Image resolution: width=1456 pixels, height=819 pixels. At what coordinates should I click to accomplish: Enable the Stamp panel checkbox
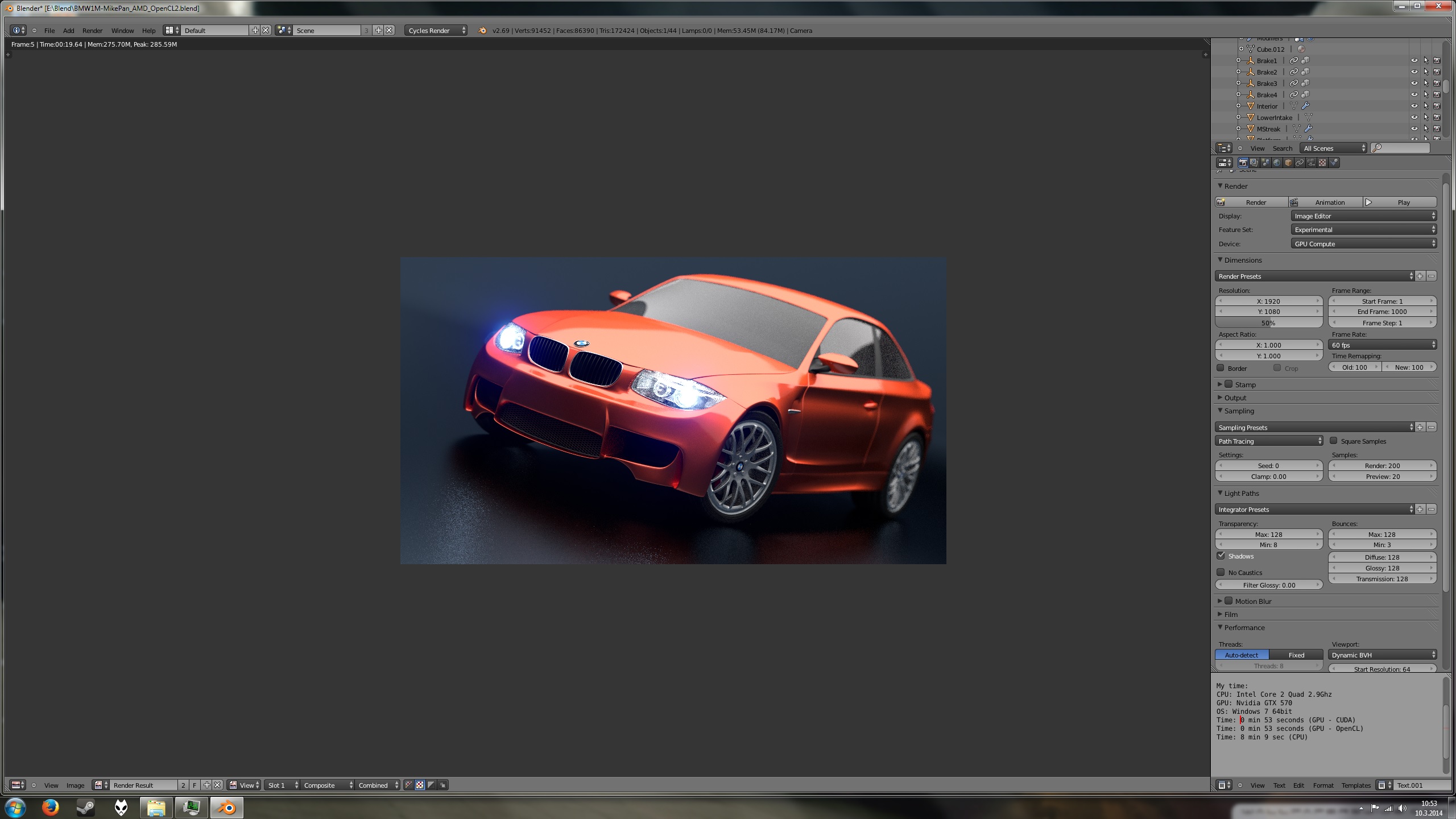click(1228, 384)
